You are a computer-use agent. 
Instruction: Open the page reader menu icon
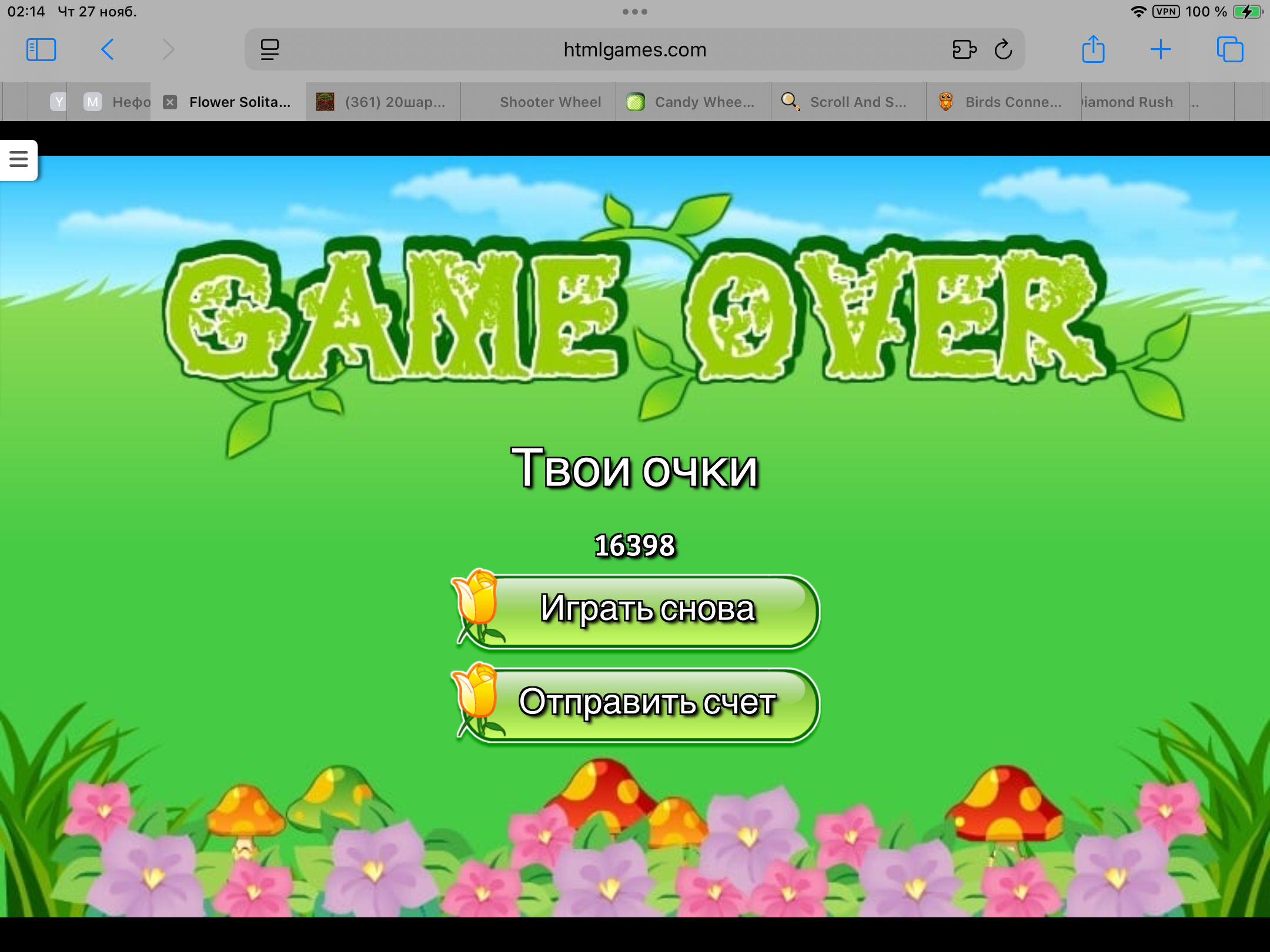point(269,50)
